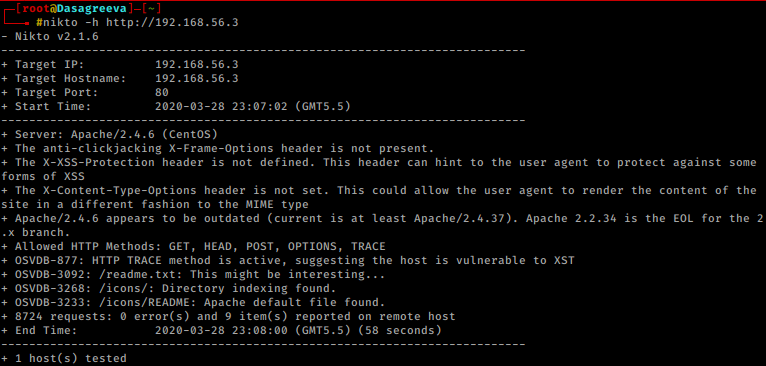Click the 8724 requests summary line
This screenshot has width=766, height=366.
point(228,317)
